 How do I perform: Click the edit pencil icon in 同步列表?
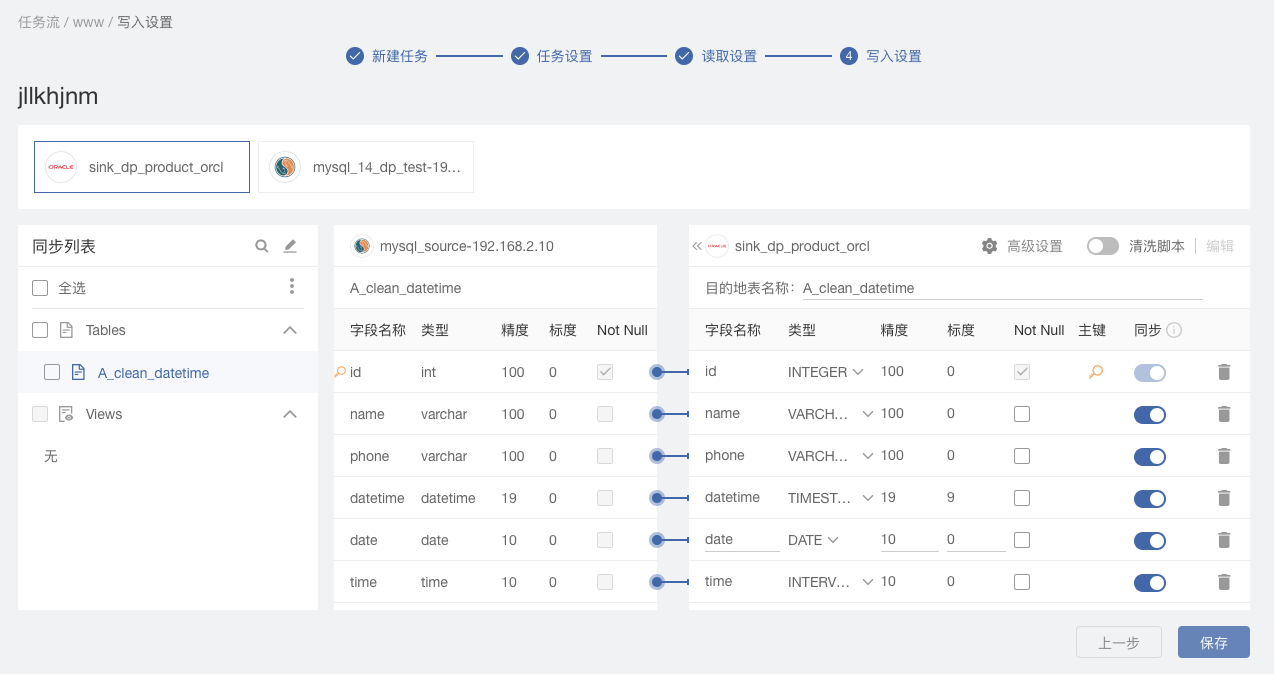click(290, 246)
